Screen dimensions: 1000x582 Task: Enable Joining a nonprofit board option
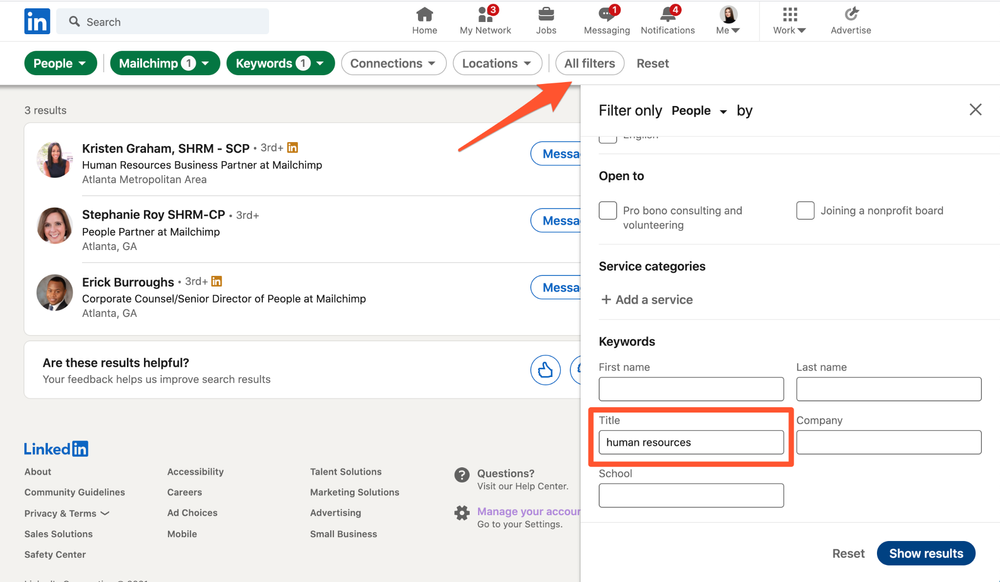(x=805, y=210)
